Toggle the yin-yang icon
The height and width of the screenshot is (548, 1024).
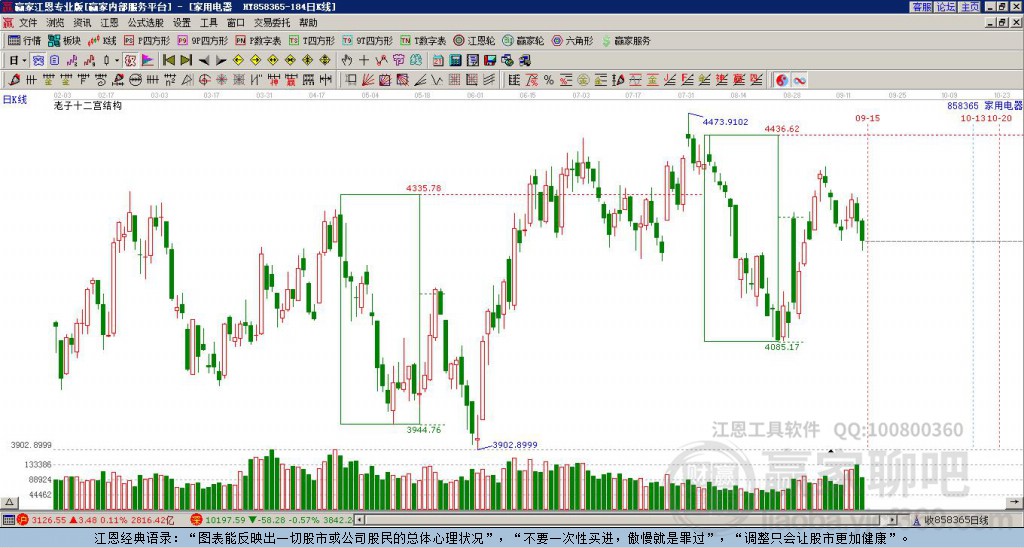(781, 80)
